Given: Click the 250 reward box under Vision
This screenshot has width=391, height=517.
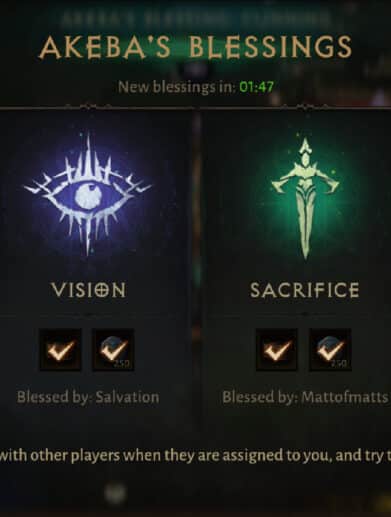Looking at the screenshot, I should [113, 350].
